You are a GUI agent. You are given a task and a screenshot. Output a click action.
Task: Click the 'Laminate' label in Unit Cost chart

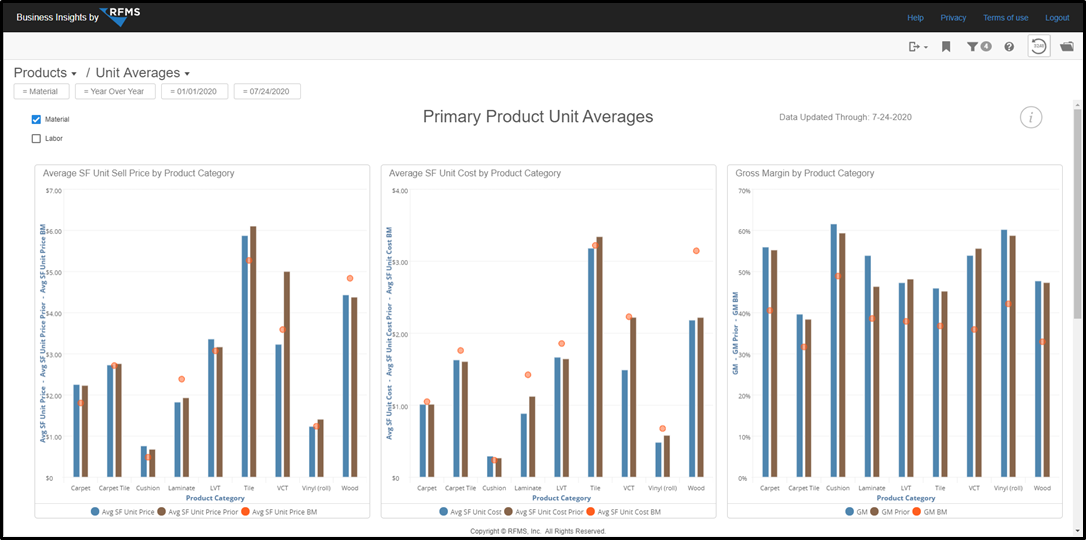527,488
